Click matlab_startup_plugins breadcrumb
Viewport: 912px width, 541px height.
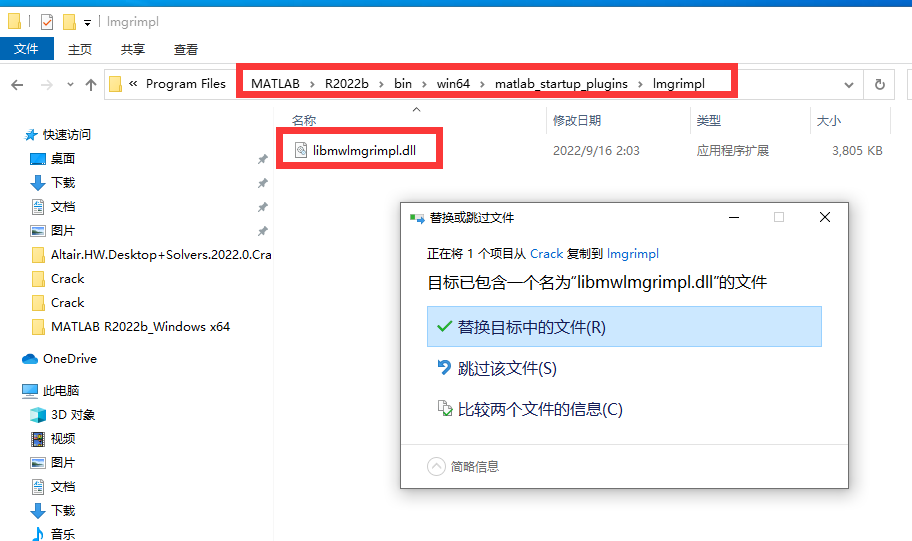[x=561, y=84]
